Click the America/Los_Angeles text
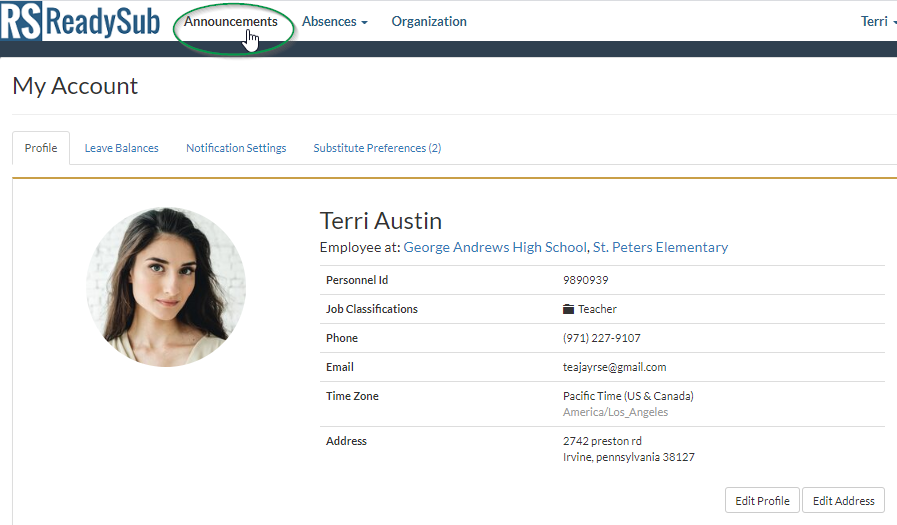Image resolution: width=897 pixels, height=525 pixels. 615,412
